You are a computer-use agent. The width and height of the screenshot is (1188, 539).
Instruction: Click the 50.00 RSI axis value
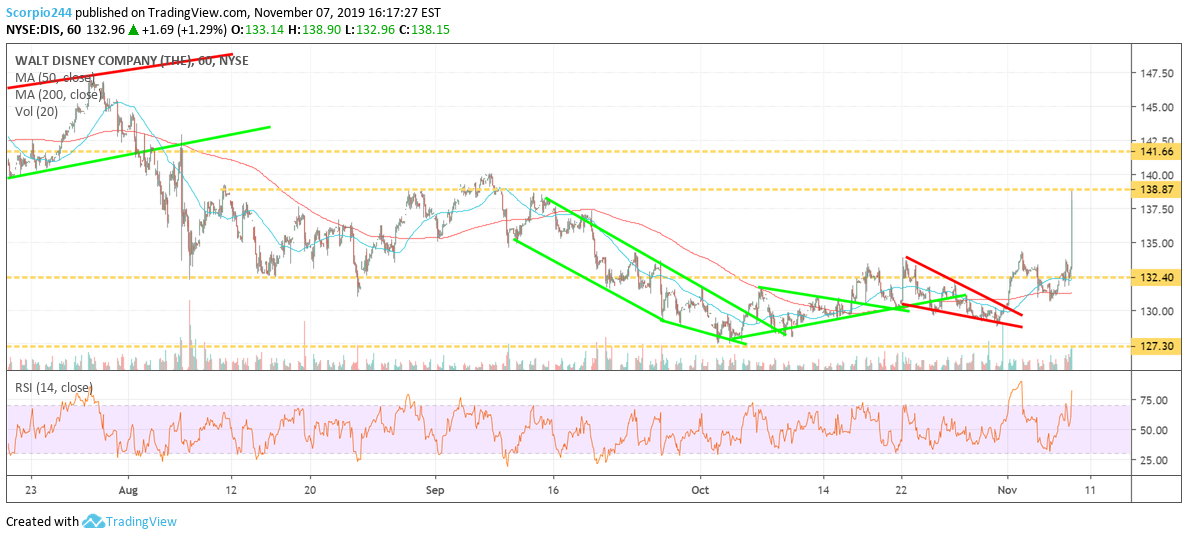click(1153, 430)
